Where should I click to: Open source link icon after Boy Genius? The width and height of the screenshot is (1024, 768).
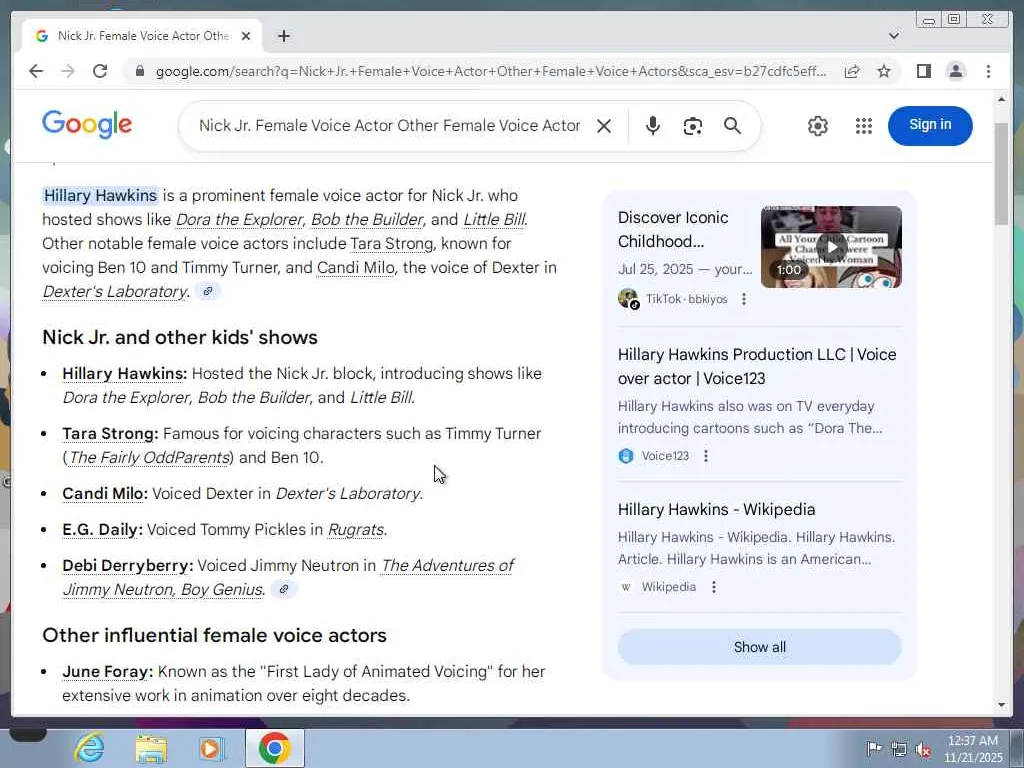click(284, 589)
